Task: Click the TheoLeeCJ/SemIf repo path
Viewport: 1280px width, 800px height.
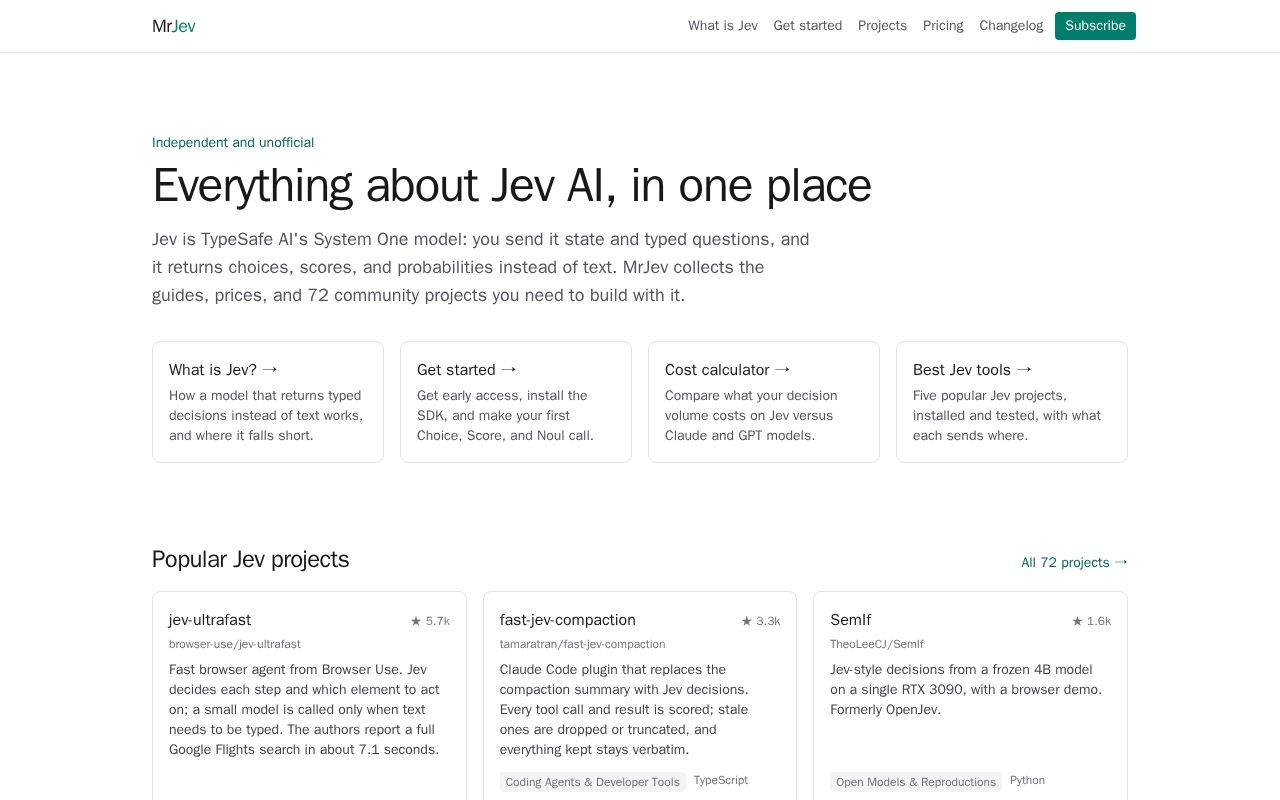Action: 877,644
